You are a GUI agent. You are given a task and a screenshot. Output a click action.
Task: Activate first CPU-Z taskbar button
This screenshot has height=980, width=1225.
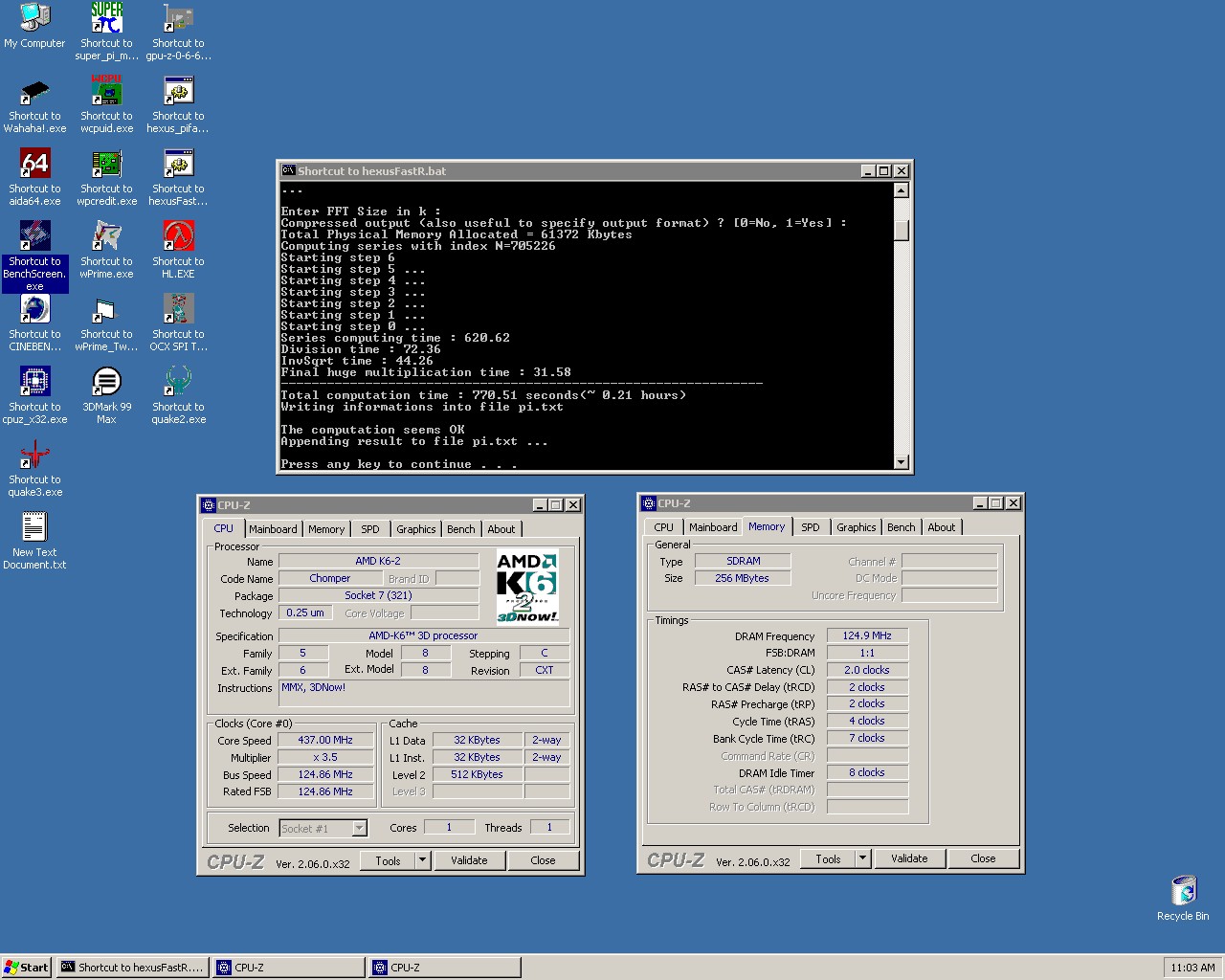[x=289, y=968]
